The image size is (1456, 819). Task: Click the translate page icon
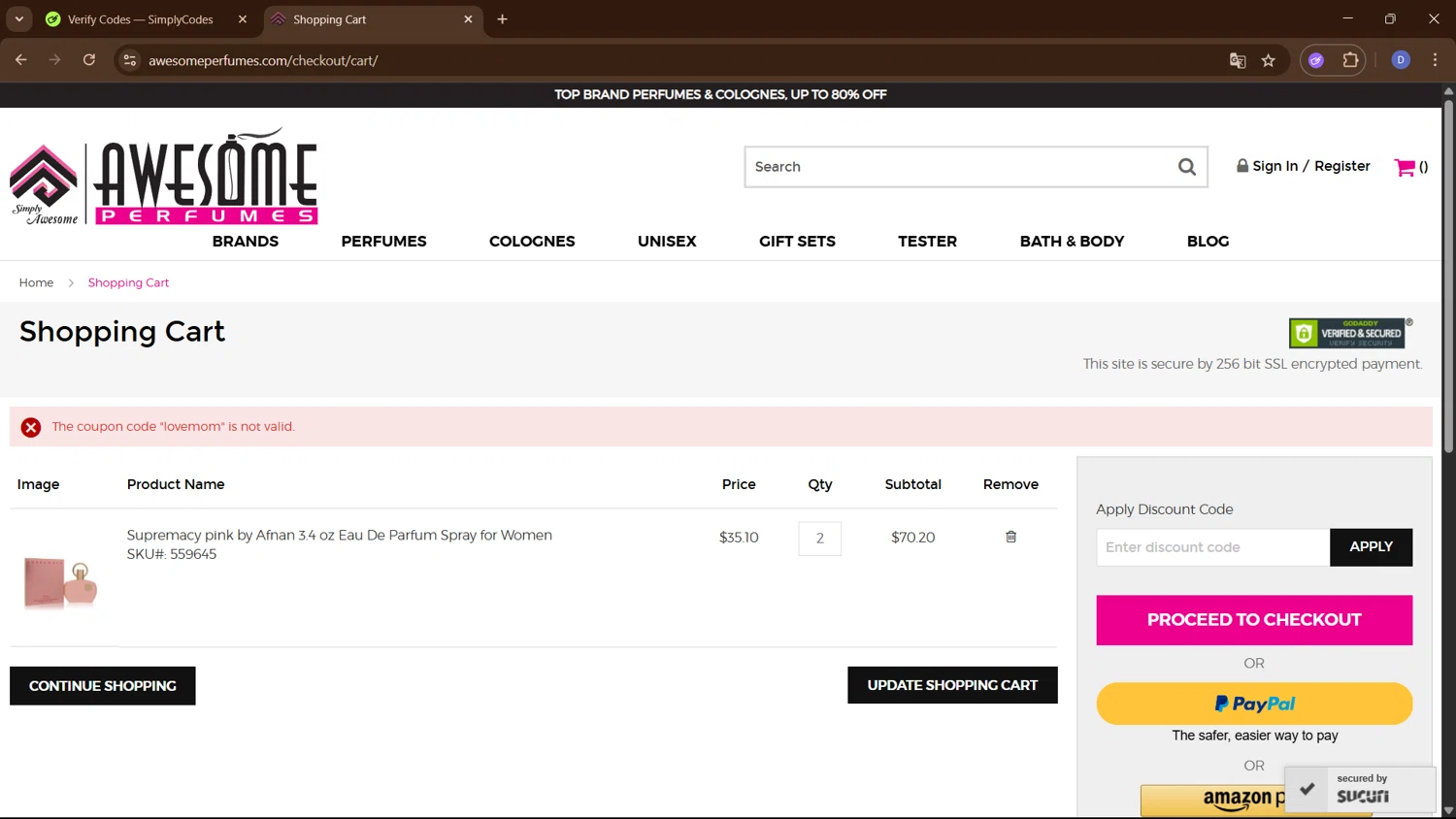pyautogui.click(x=1238, y=60)
